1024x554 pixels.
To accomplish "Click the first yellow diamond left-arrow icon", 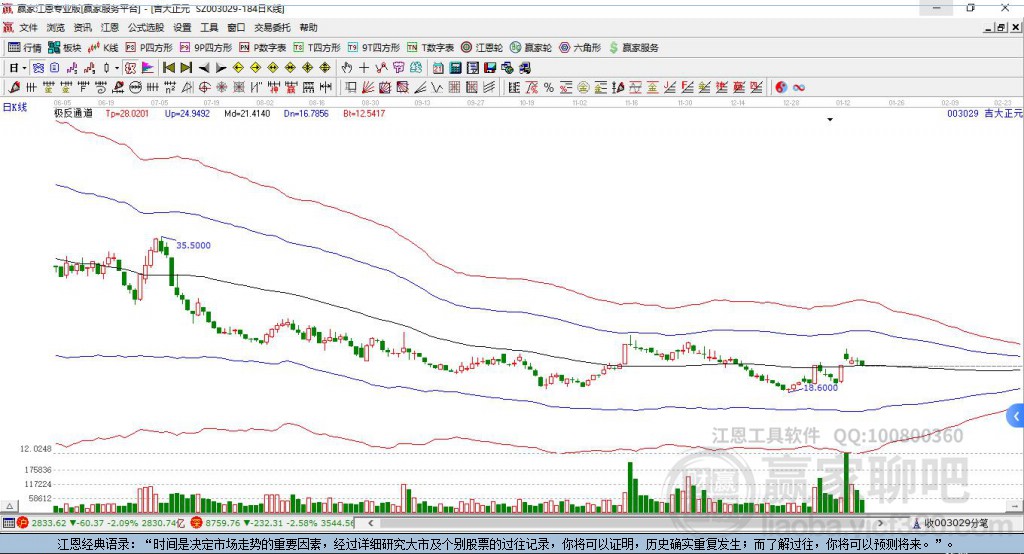I will tap(238, 68).
